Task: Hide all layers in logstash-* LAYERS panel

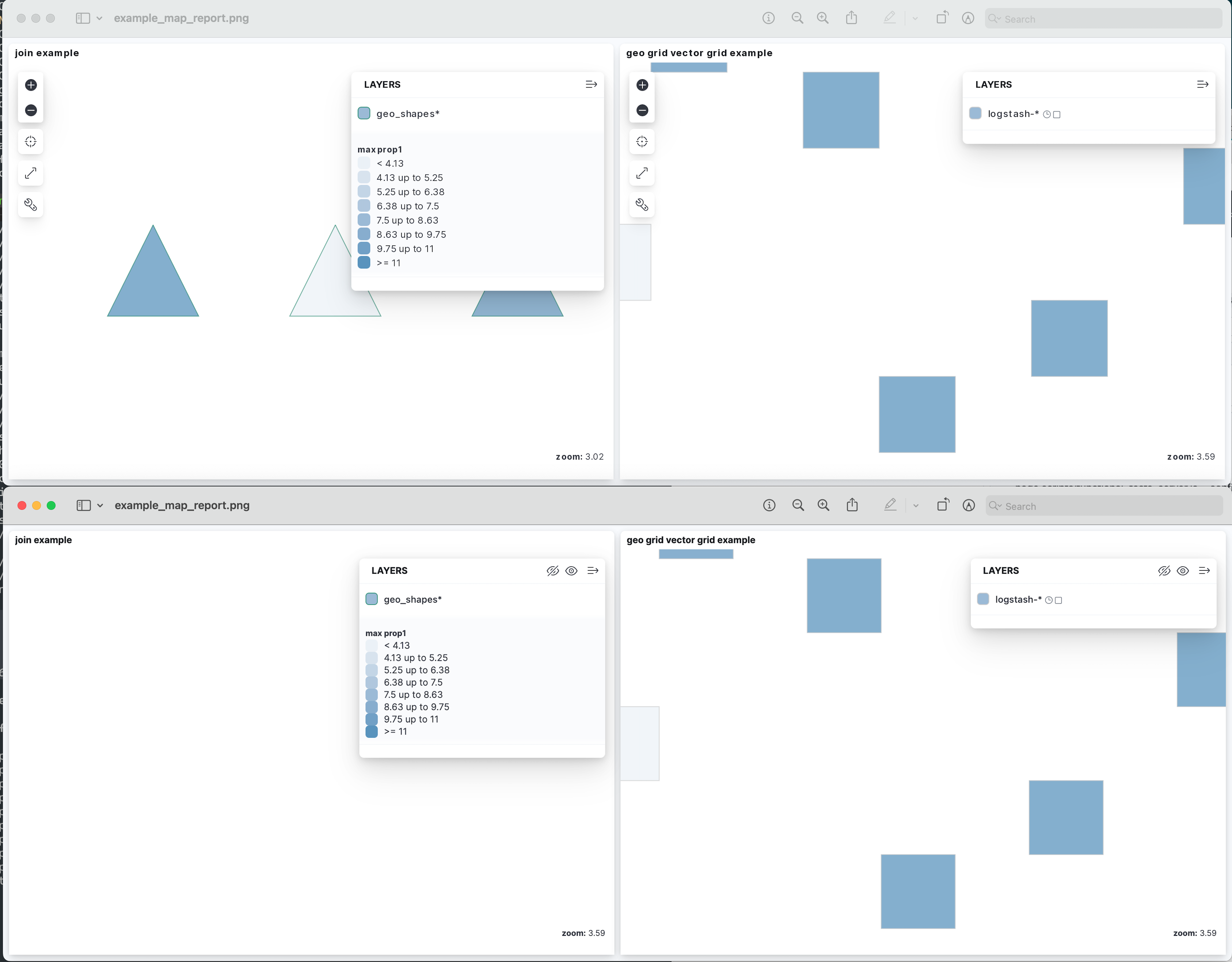Action: [1164, 570]
